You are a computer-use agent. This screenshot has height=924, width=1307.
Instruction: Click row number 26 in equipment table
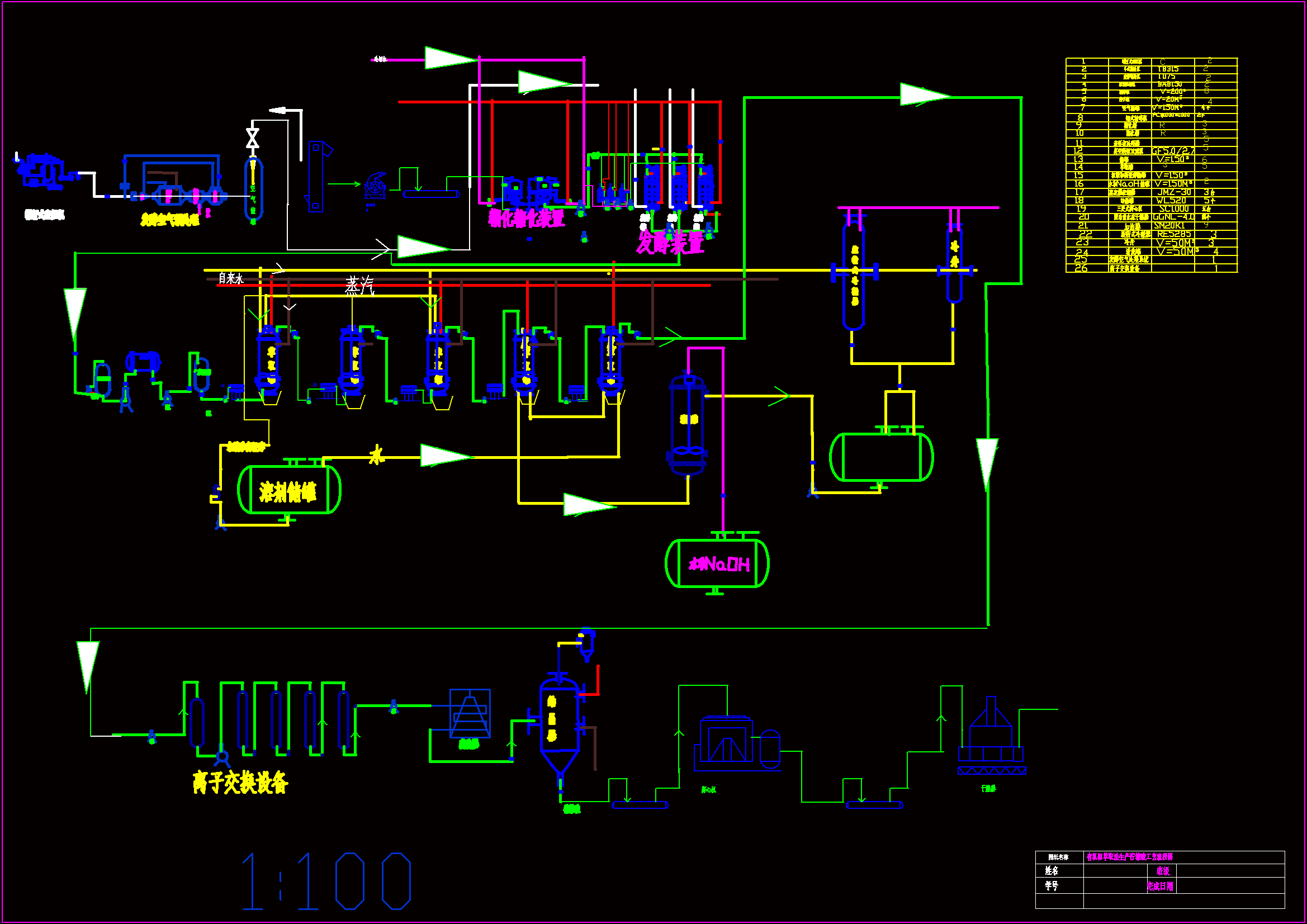pos(1081,268)
